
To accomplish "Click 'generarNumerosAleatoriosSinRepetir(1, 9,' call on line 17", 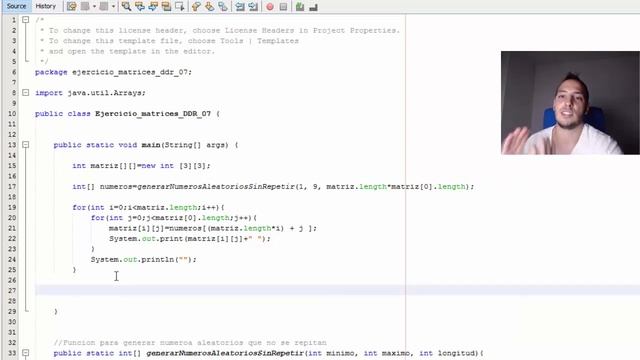I will (229, 187).
